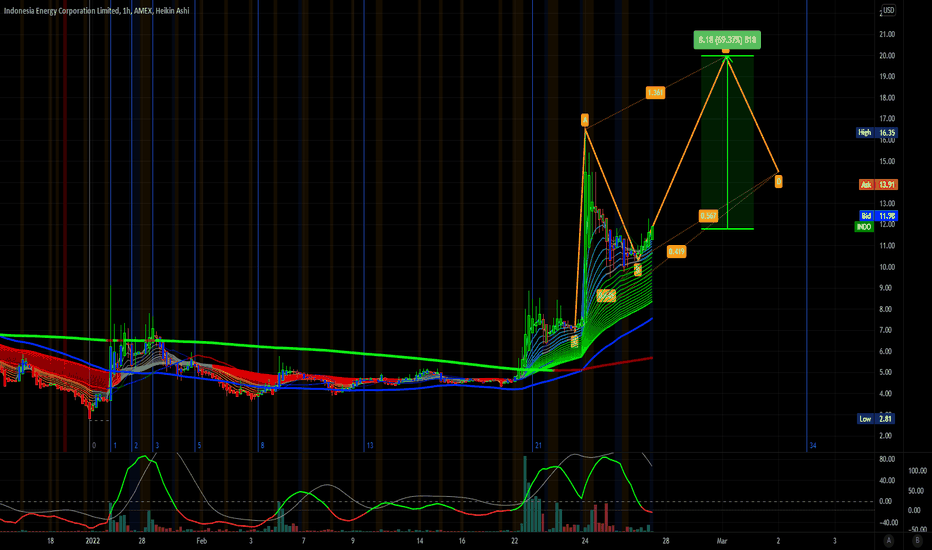
Task: Click the -40.00 oscillator axis value
Action: coord(887,523)
